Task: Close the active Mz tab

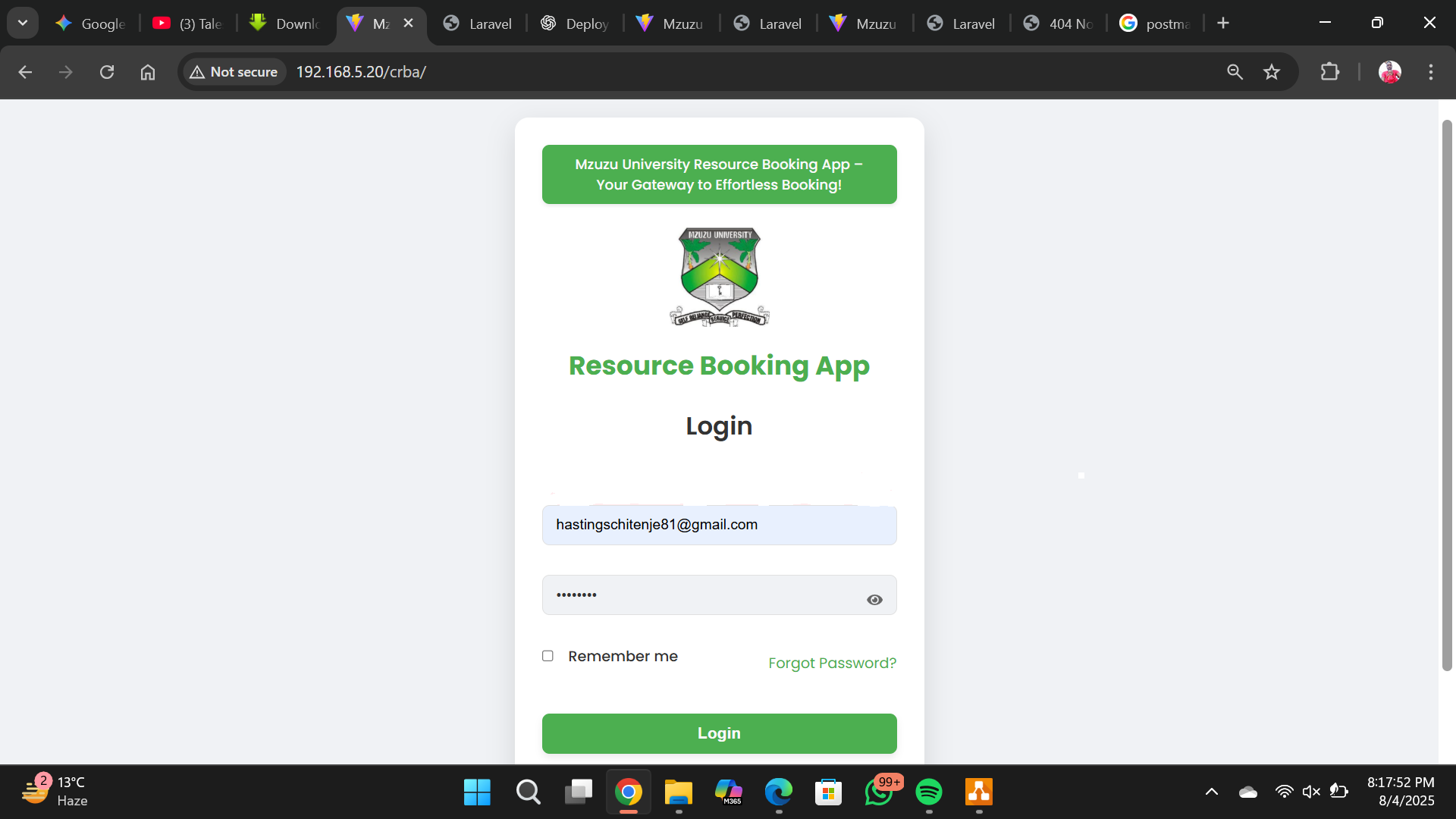Action: tap(408, 23)
